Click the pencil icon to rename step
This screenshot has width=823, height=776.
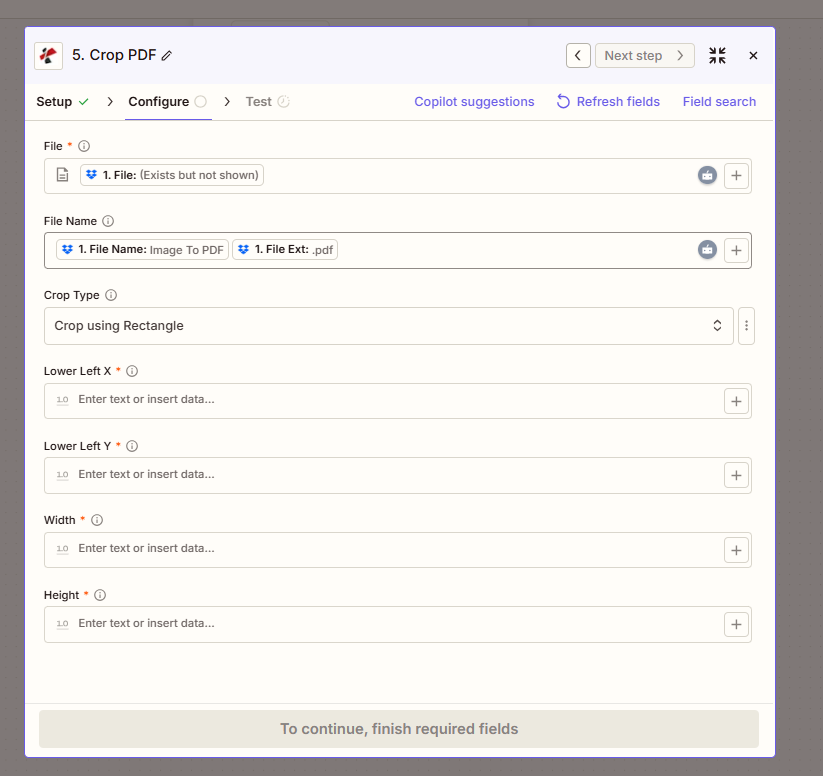167,56
